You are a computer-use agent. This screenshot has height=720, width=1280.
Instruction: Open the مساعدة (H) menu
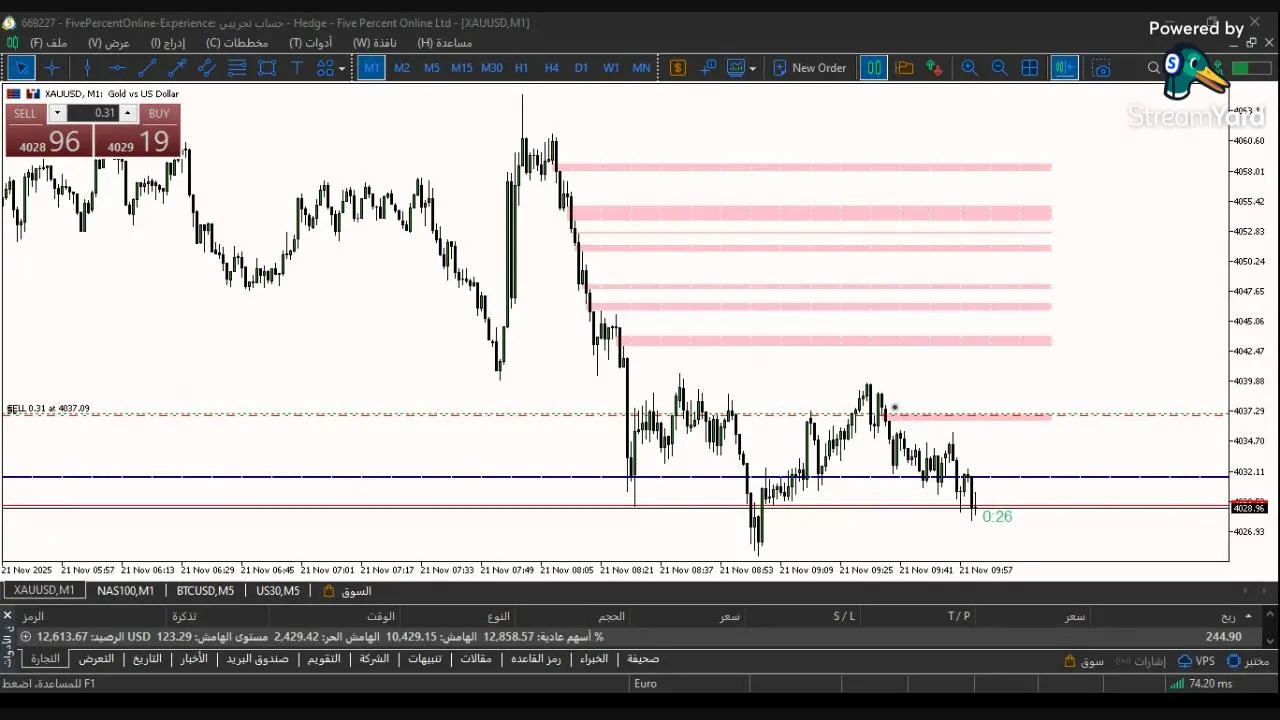point(444,43)
